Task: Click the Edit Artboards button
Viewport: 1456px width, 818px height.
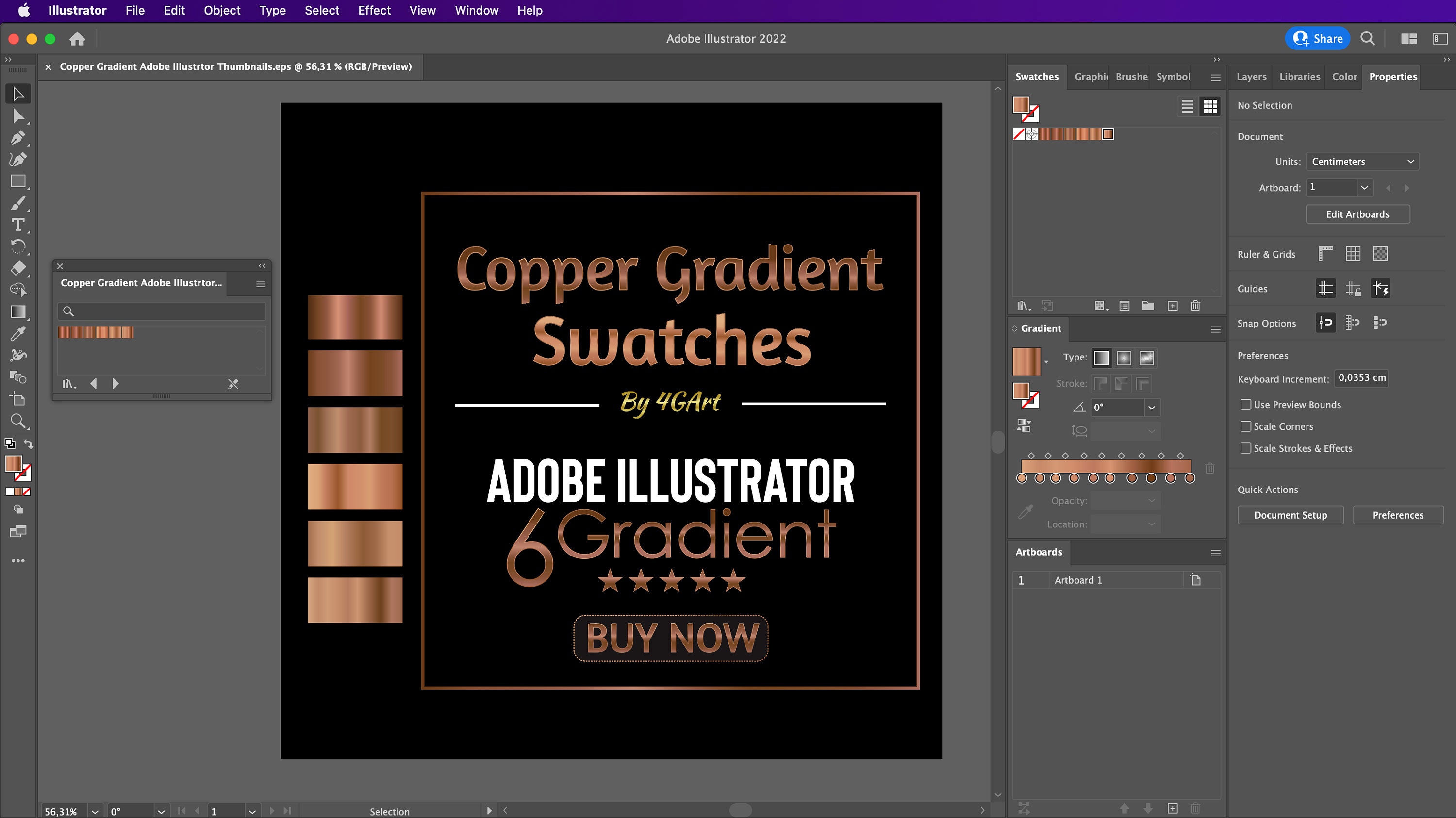Action: click(x=1357, y=213)
